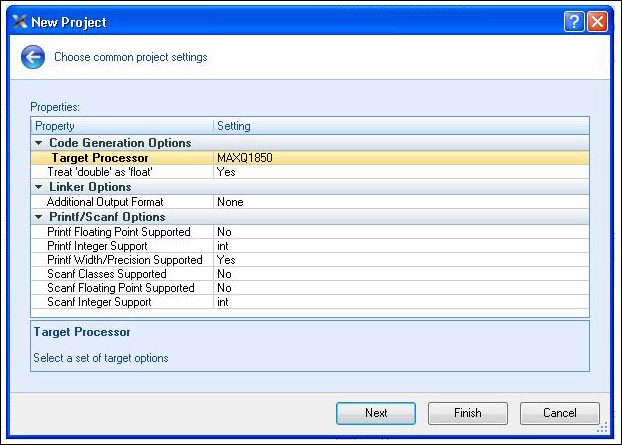Set the Additional Output Format value
Screen dimensions: 622x445
400,202
